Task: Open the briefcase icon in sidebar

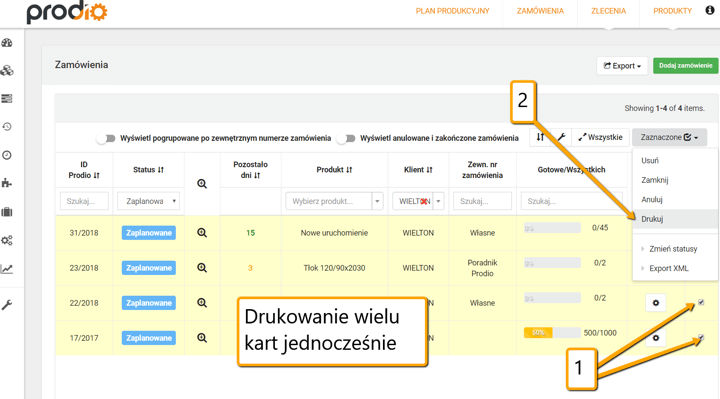Action: coord(7,212)
